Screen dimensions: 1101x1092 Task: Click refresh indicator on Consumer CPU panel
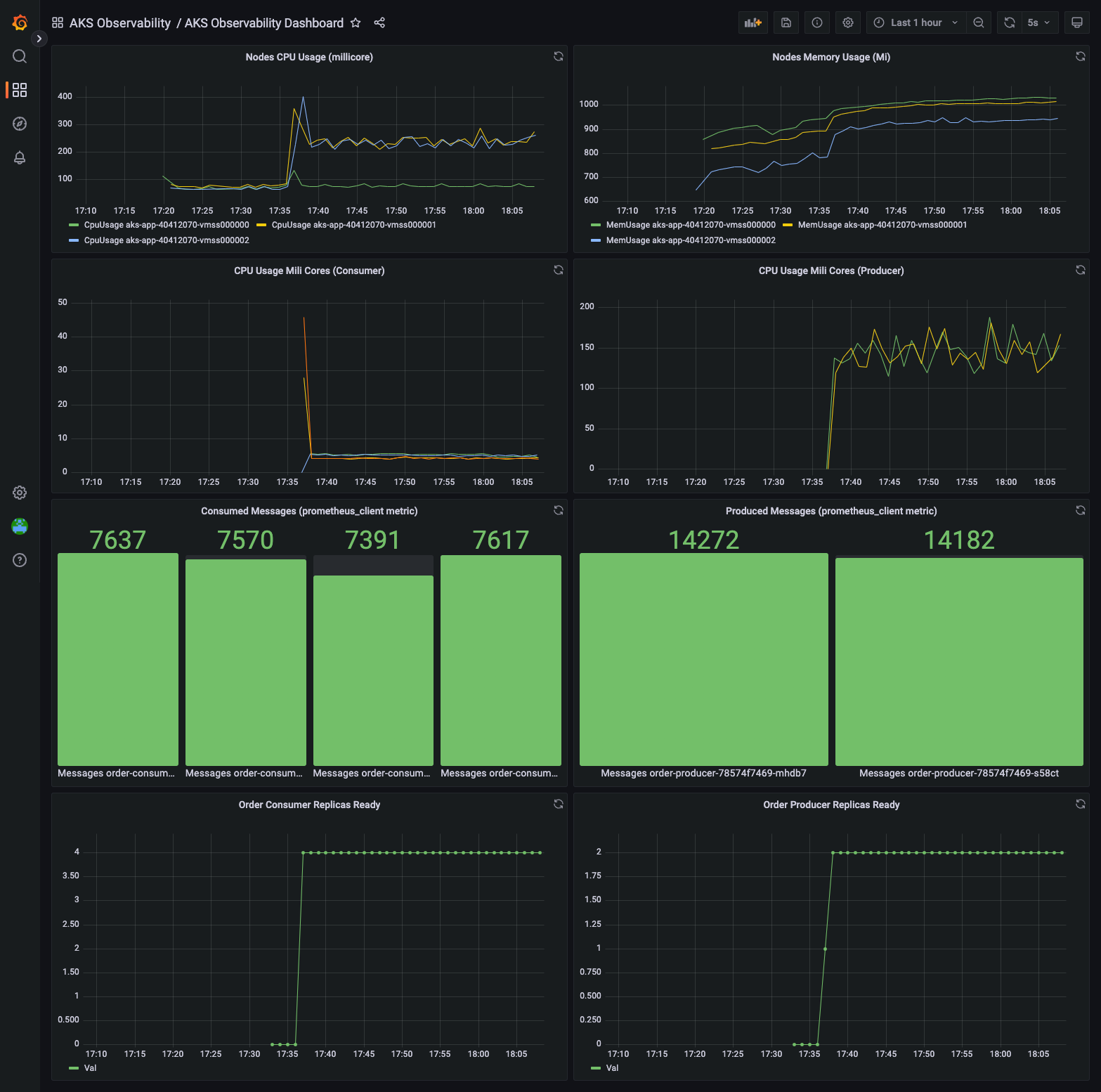[559, 270]
